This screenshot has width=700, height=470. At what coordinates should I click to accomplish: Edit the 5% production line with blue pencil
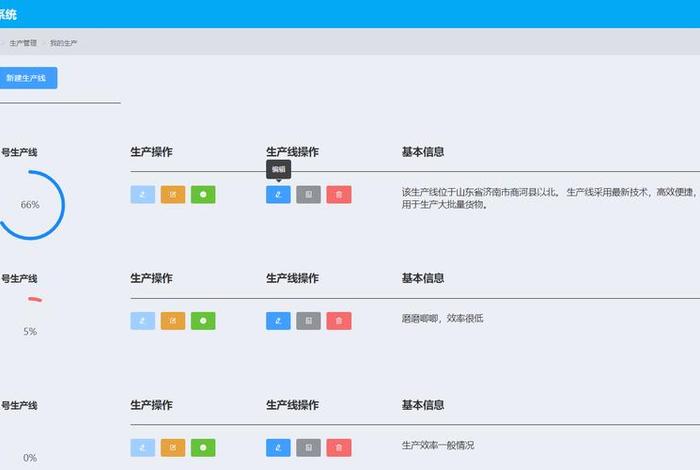point(278,321)
